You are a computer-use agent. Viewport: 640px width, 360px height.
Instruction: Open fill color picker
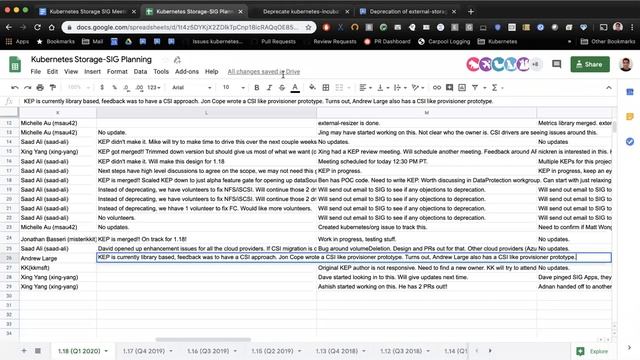click(x=312, y=87)
